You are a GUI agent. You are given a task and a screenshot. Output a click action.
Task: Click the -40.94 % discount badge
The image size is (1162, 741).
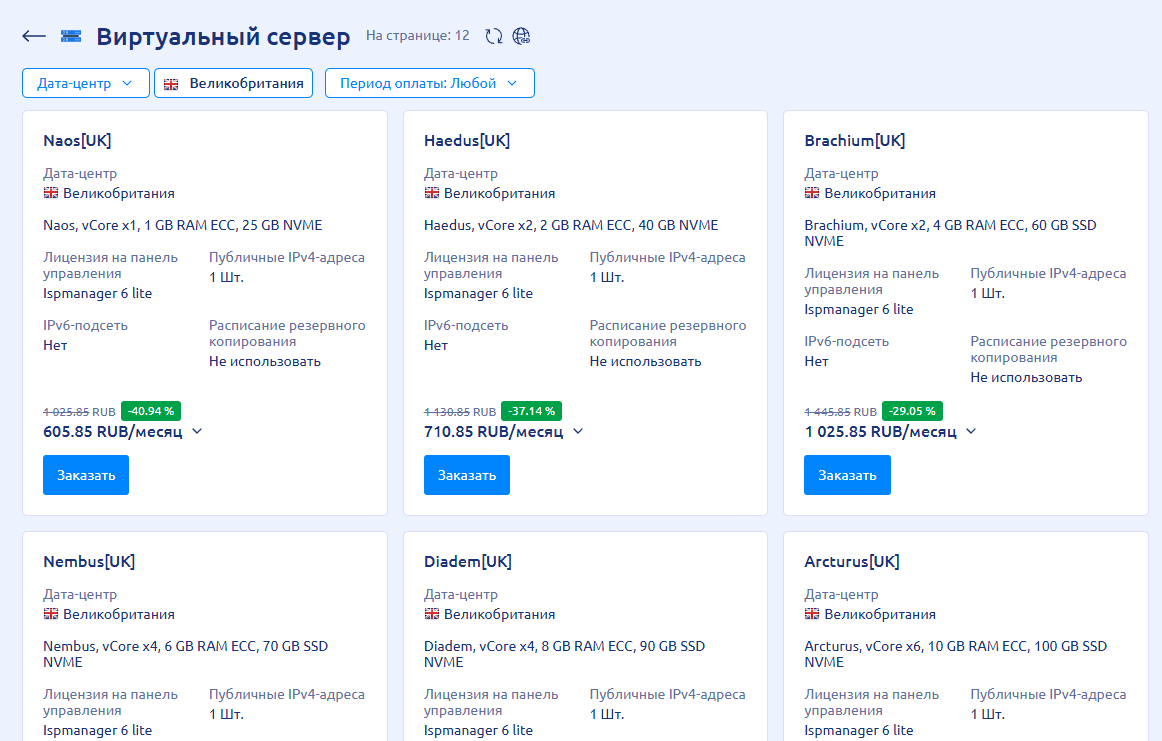click(x=151, y=411)
